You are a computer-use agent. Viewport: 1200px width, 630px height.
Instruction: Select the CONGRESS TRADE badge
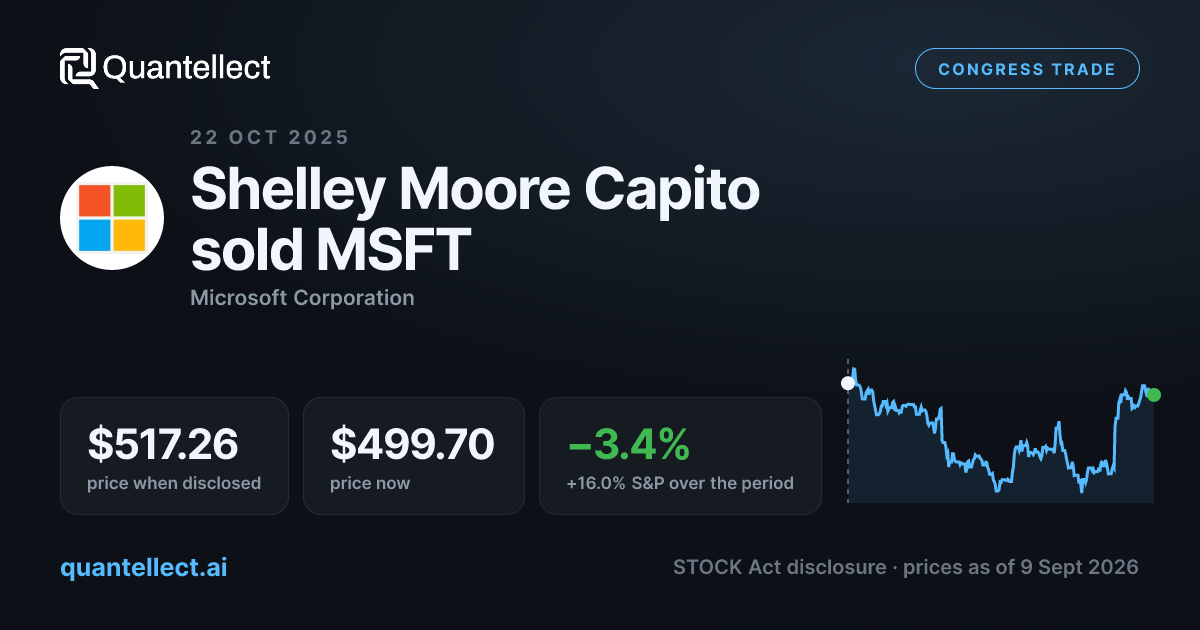click(x=1027, y=69)
